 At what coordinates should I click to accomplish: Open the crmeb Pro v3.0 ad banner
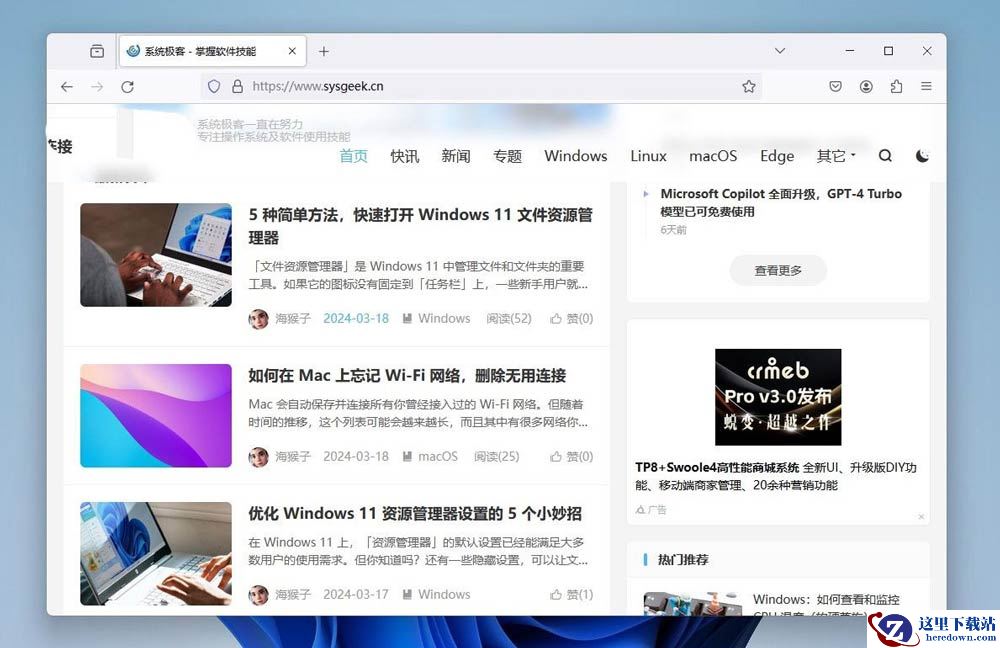tap(778, 397)
